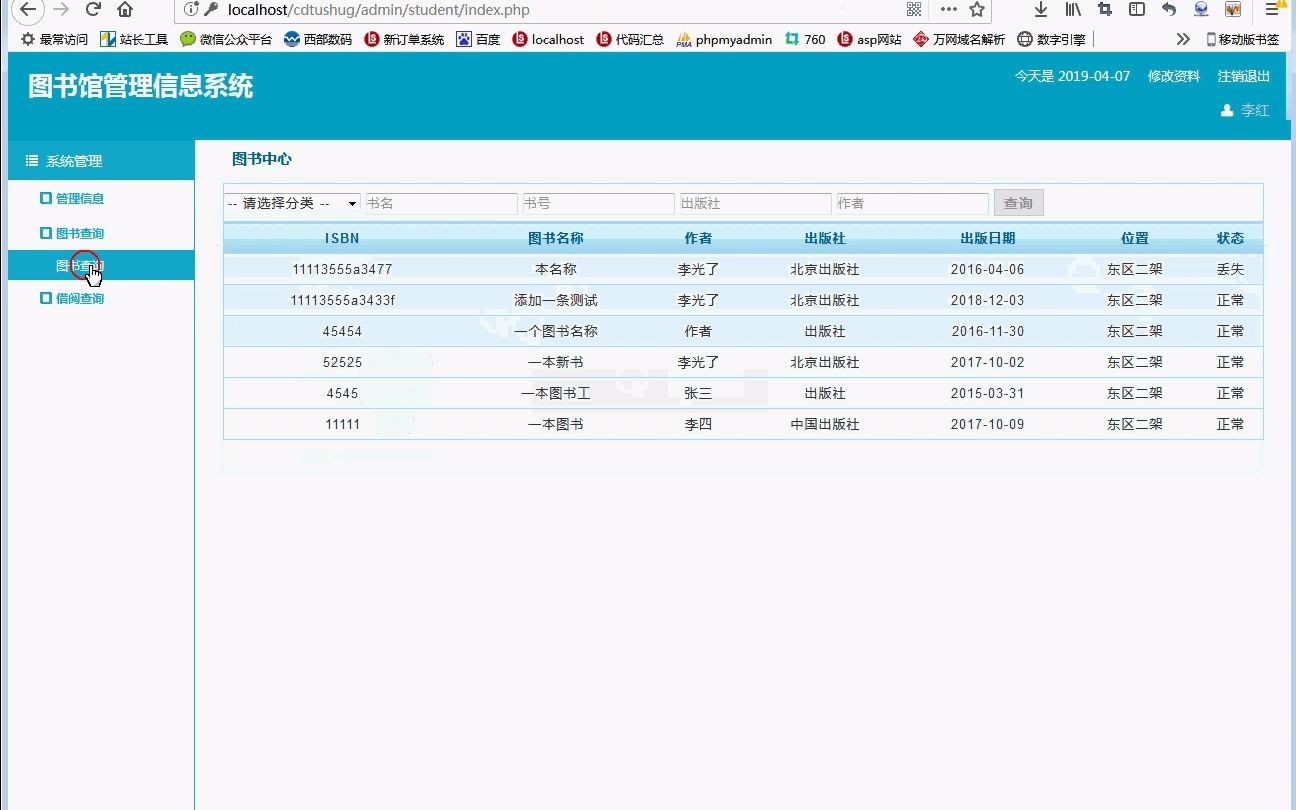Image resolution: width=1296 pixels, height=810 pixels.
Task: Open the 万网域名解析 bookmark
Action: 959,40
